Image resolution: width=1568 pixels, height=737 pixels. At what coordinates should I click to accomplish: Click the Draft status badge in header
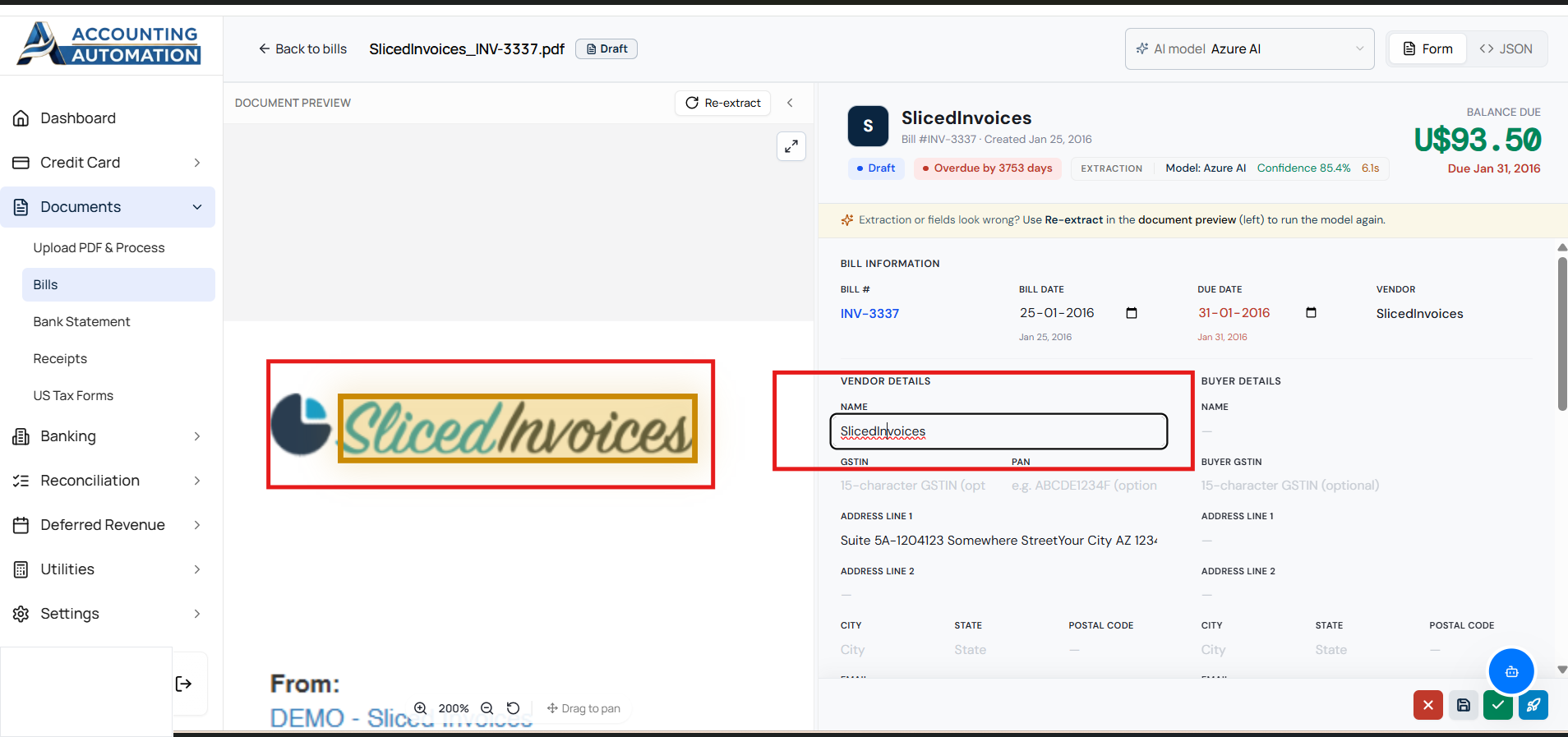pos(606,48)
